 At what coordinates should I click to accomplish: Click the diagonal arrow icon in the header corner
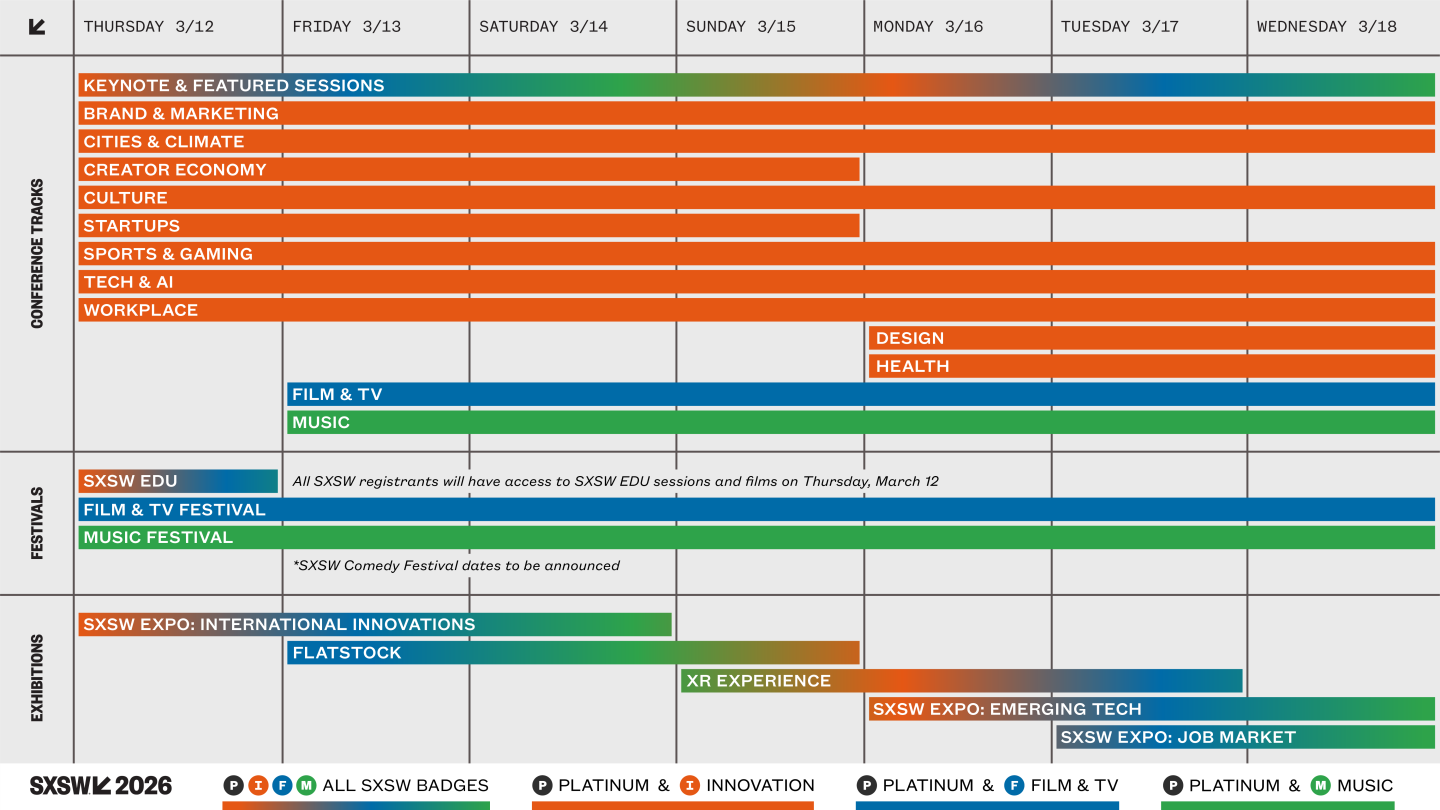37,27
